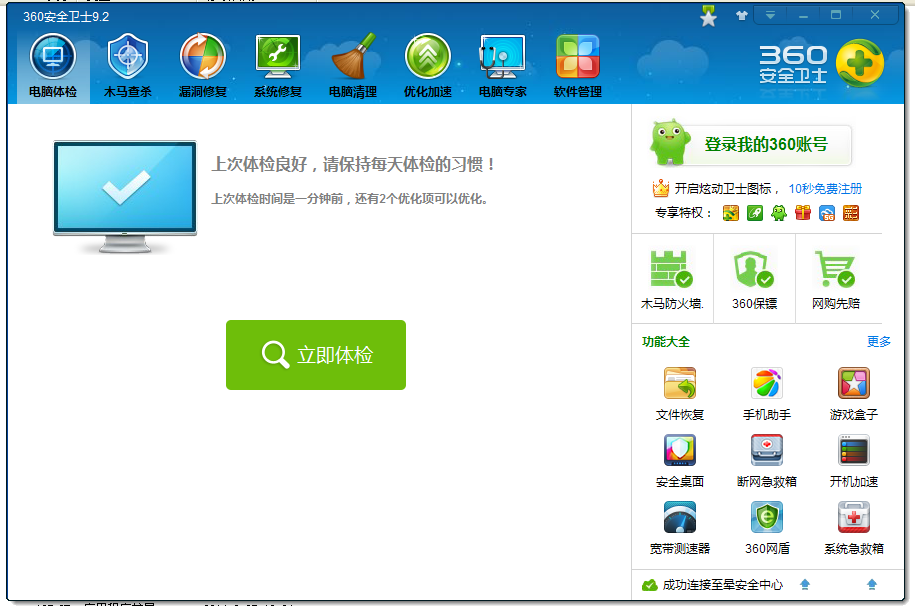
Task: Select 优化加速 tab
Action: click(x=428, y=66)
